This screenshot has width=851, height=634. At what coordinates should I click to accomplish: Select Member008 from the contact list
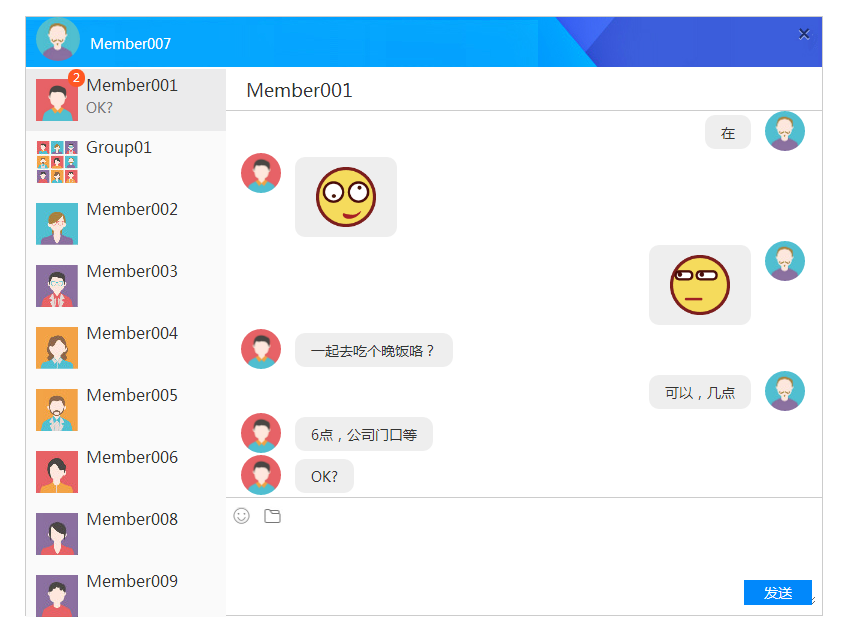[125, 533]
